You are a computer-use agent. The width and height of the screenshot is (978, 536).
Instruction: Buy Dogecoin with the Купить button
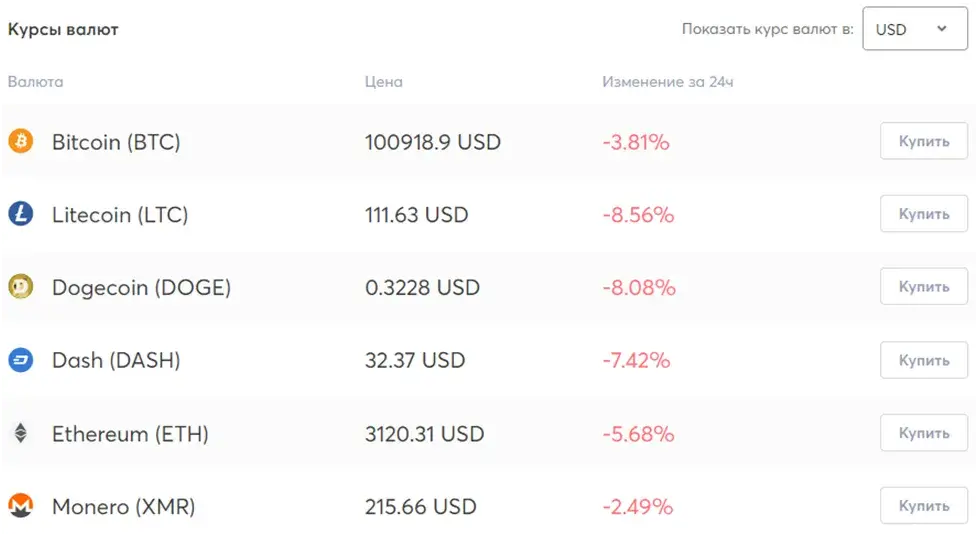(x=924, y=286)
